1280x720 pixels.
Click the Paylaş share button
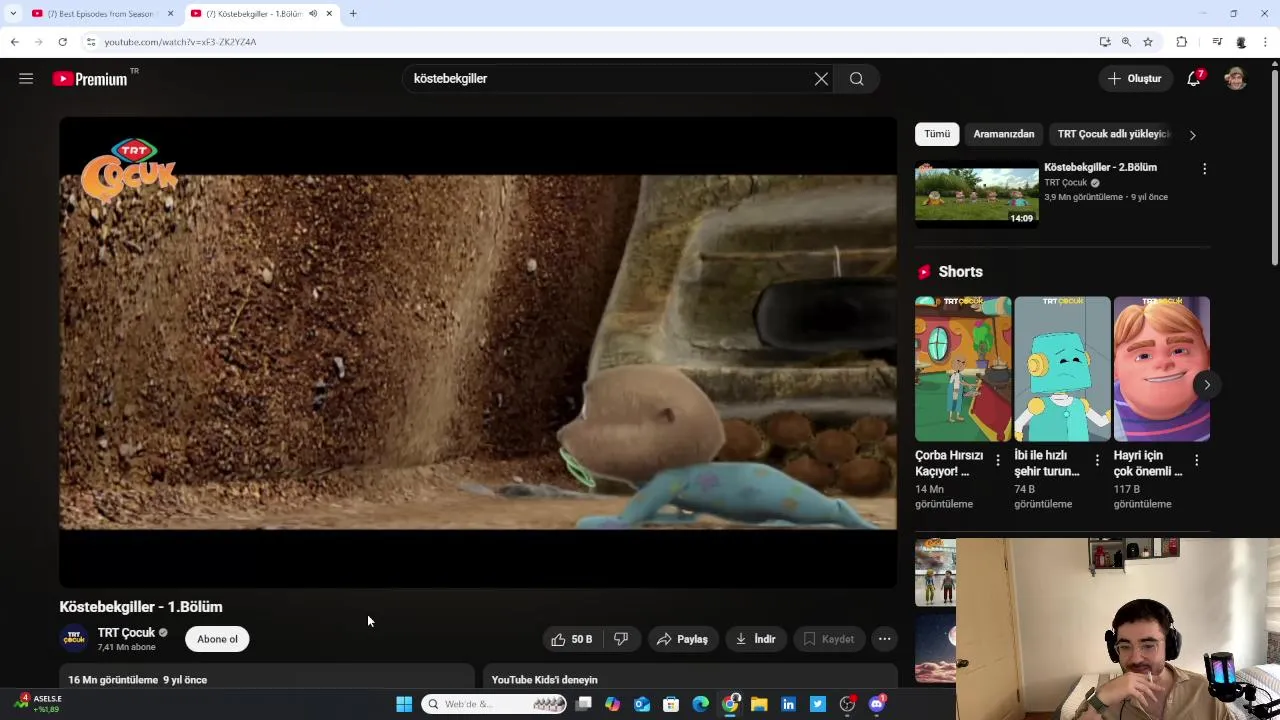pos(682,639)
